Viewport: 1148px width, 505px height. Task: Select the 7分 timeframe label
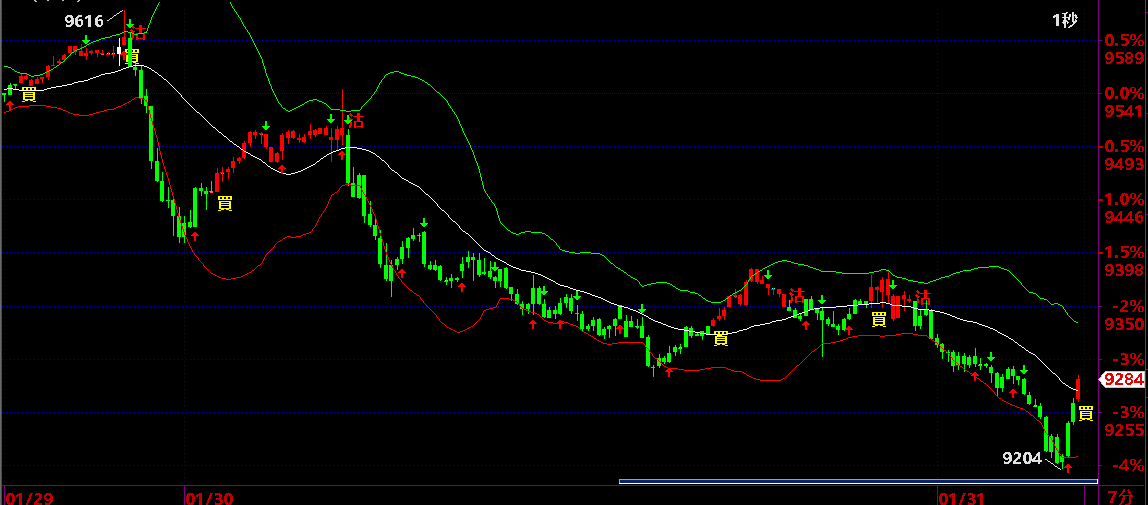[1121, 496]
